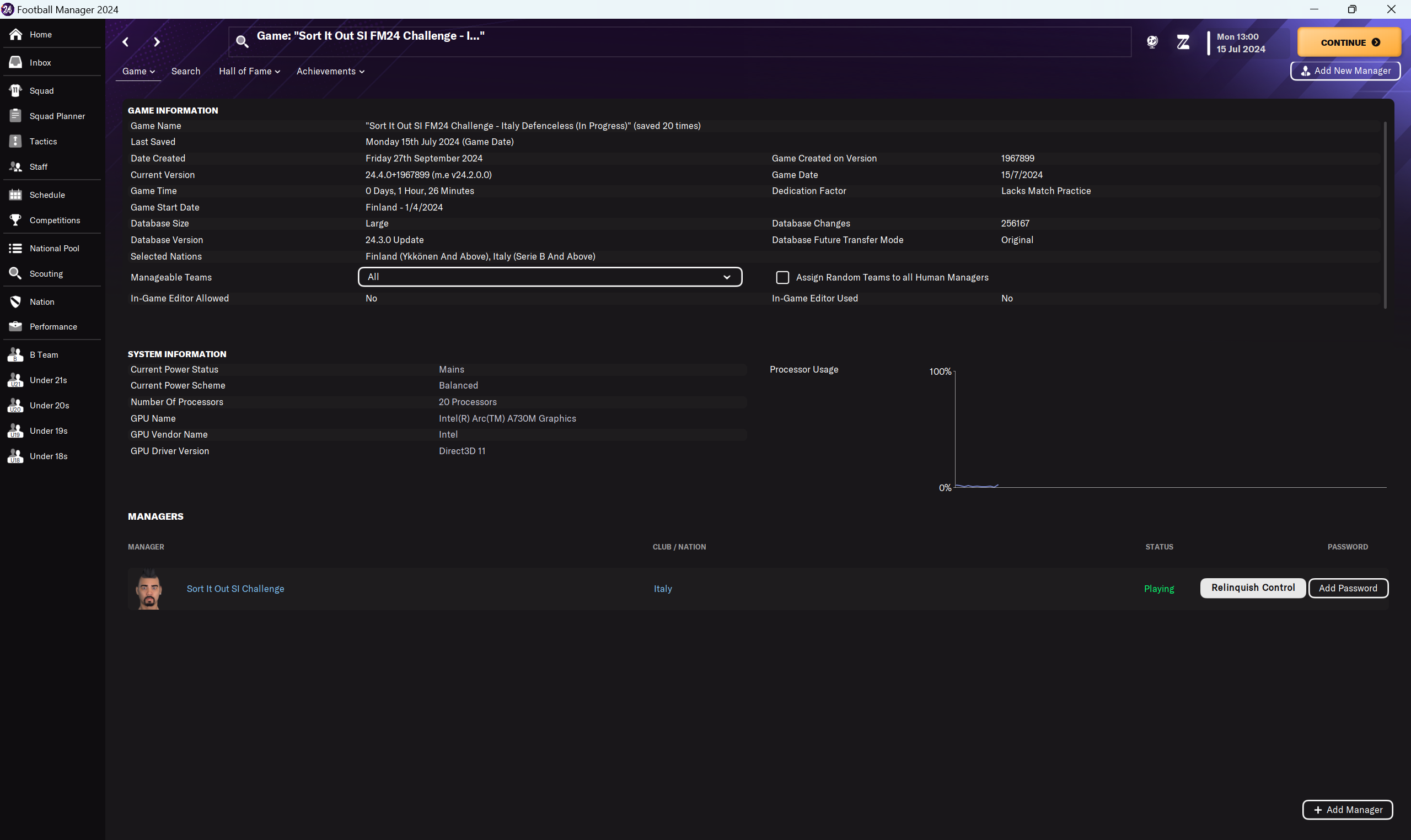Open the Z logo icon
This screenshot has width=1411, height=840.
(1183, 42)
